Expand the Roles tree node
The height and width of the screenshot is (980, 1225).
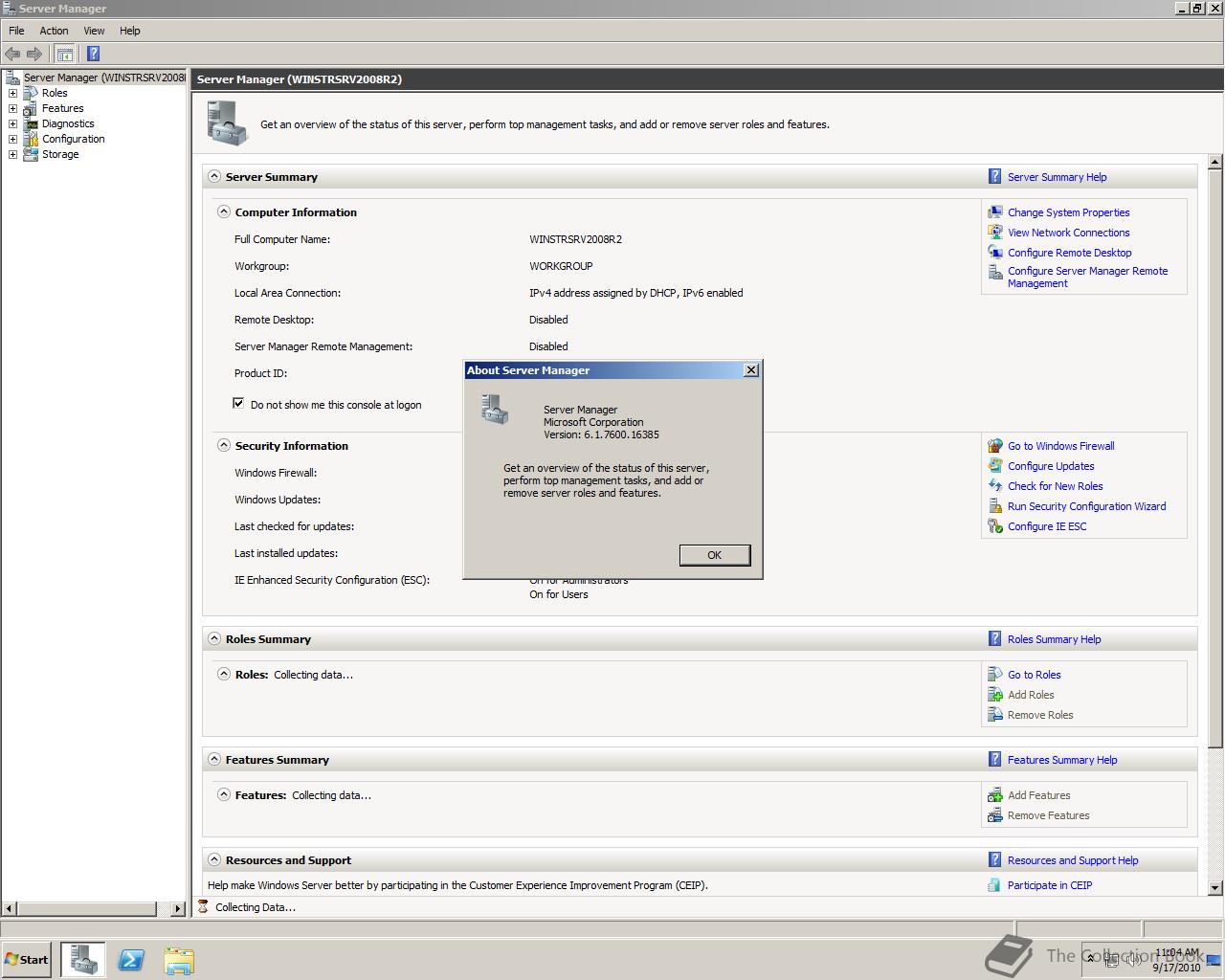12,93
